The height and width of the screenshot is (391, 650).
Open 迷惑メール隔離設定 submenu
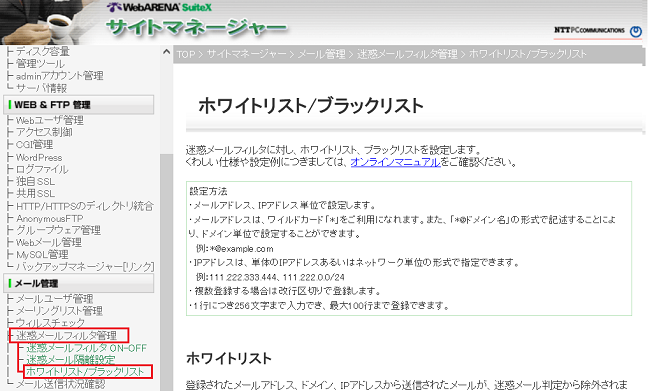pos(71,359)
